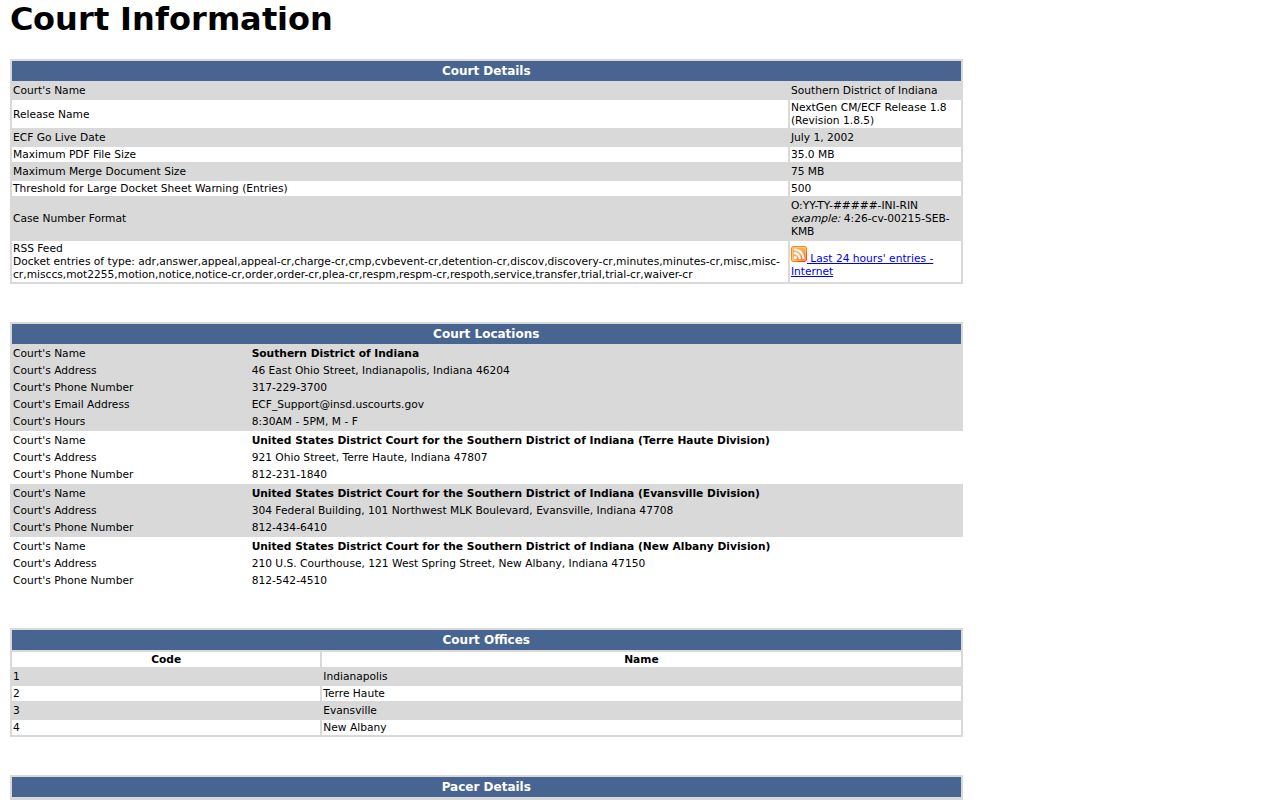Click the phone number 812-231-1840
The image size is (1280, 800).
click(x=289, y=474)
